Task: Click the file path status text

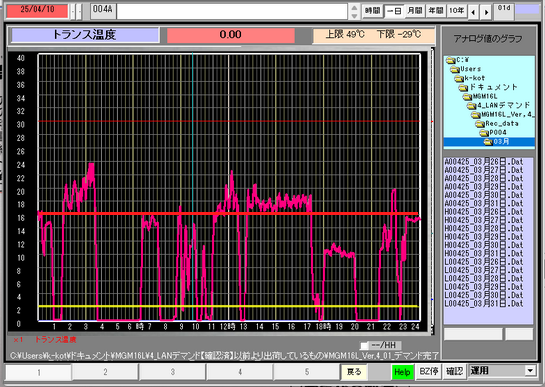Action: [x=224, y=356]
